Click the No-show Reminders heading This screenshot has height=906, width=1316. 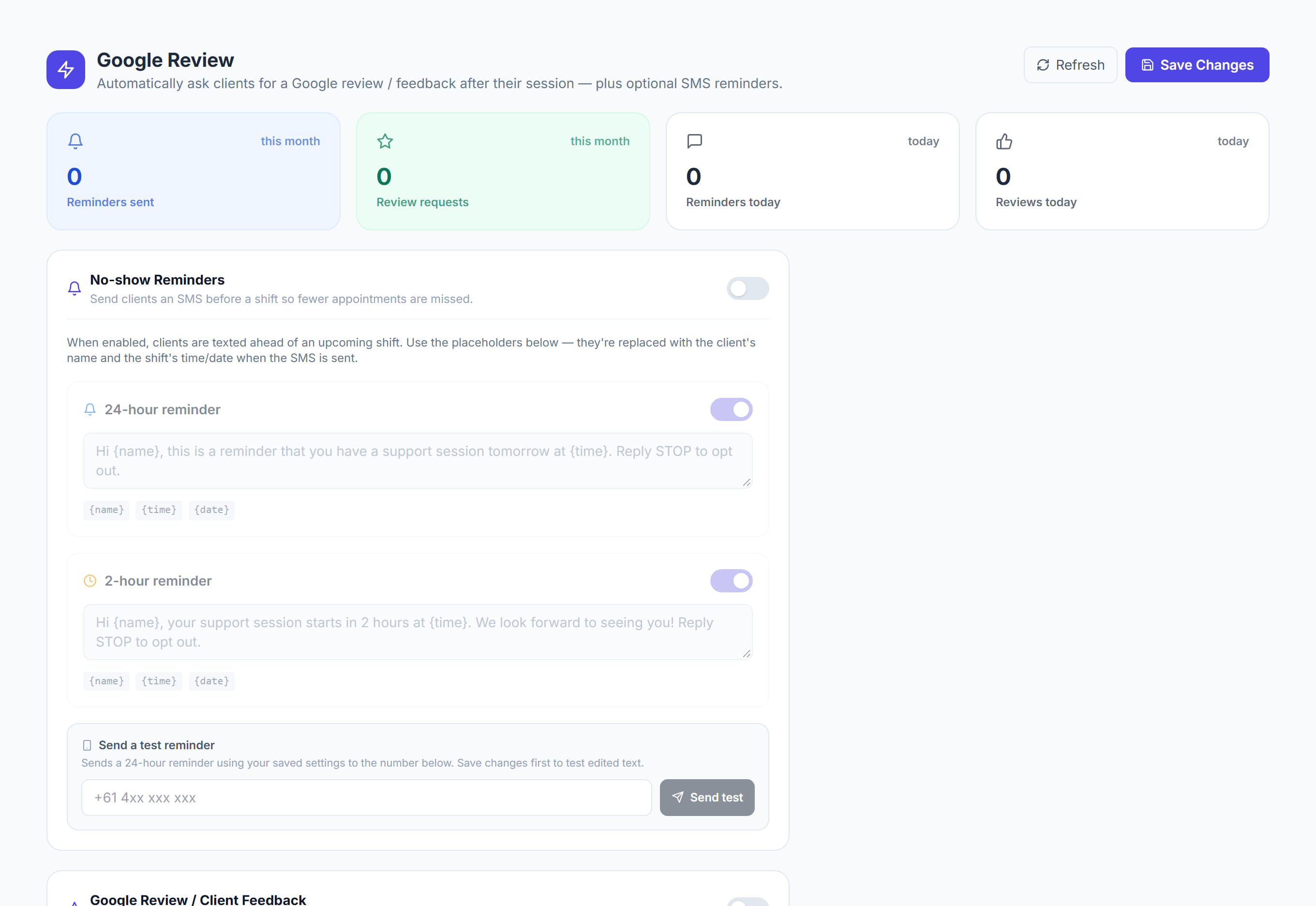[157, 280]
